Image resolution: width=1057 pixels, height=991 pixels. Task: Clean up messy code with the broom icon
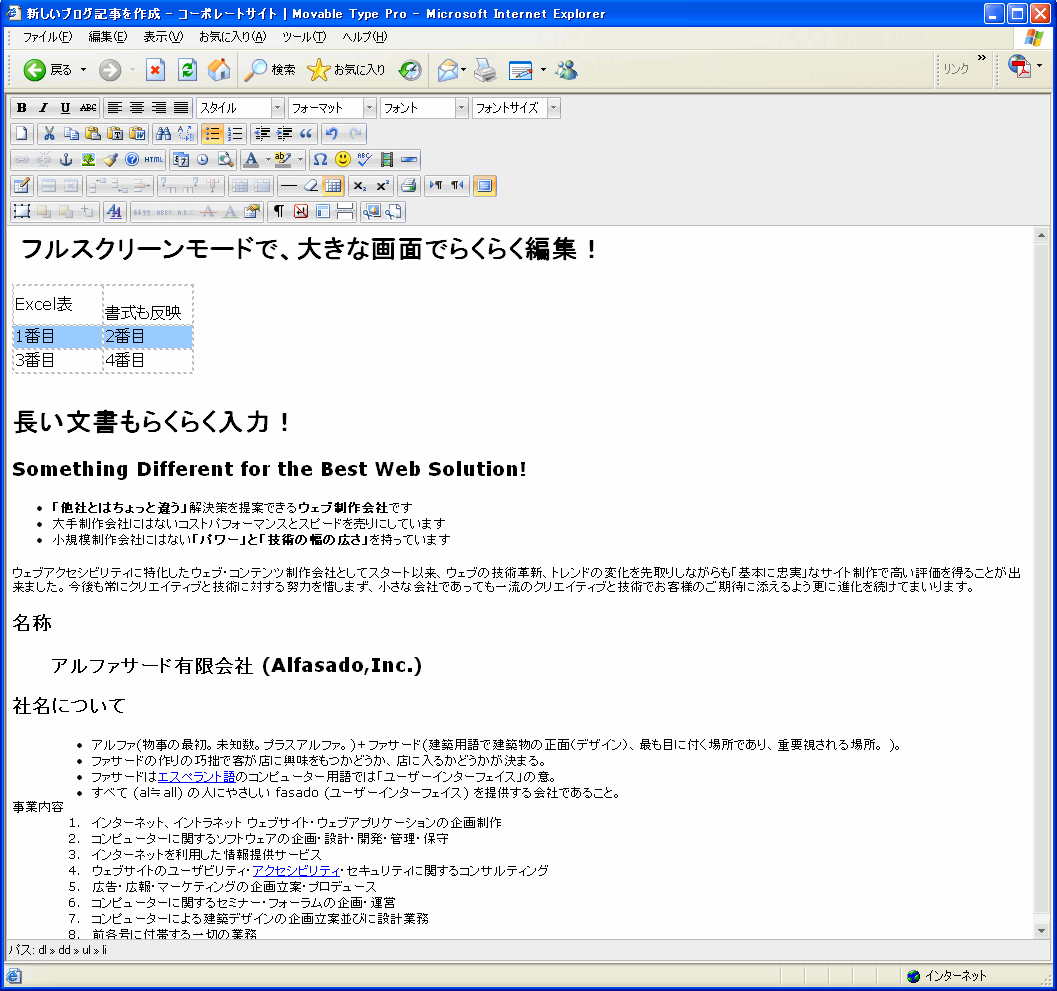pos(111,160)
